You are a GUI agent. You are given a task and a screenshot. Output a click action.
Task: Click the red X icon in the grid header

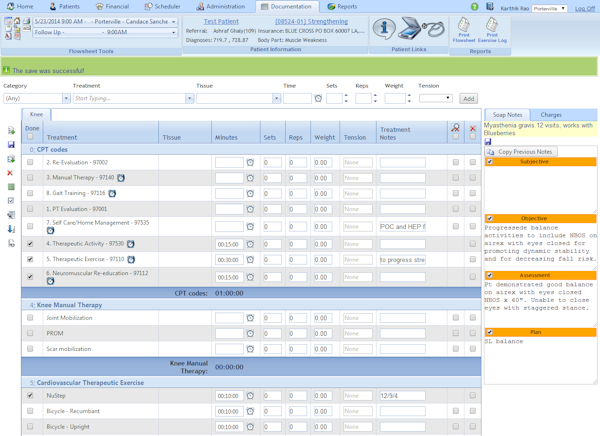pyautogui.click(x=473, y=129)
